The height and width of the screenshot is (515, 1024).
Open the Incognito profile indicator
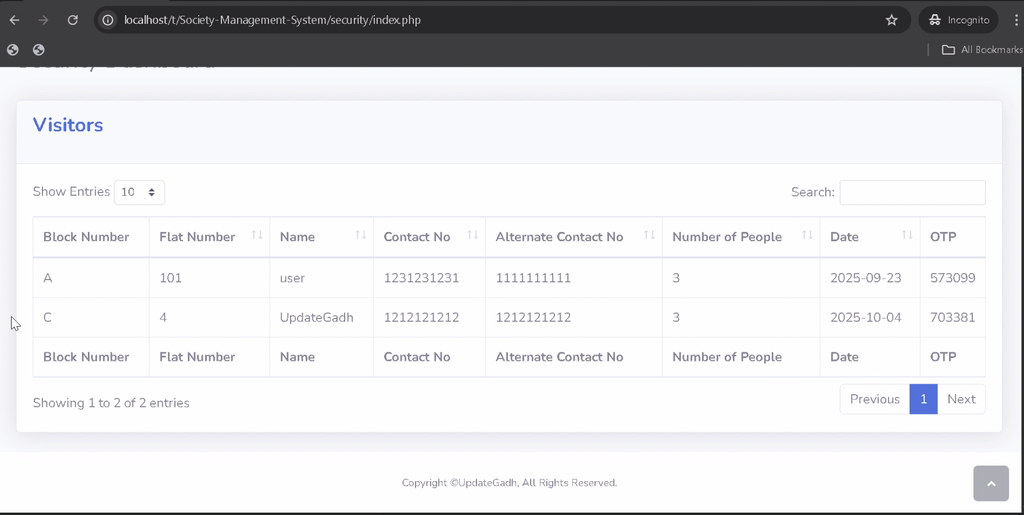tap(959, 20)
